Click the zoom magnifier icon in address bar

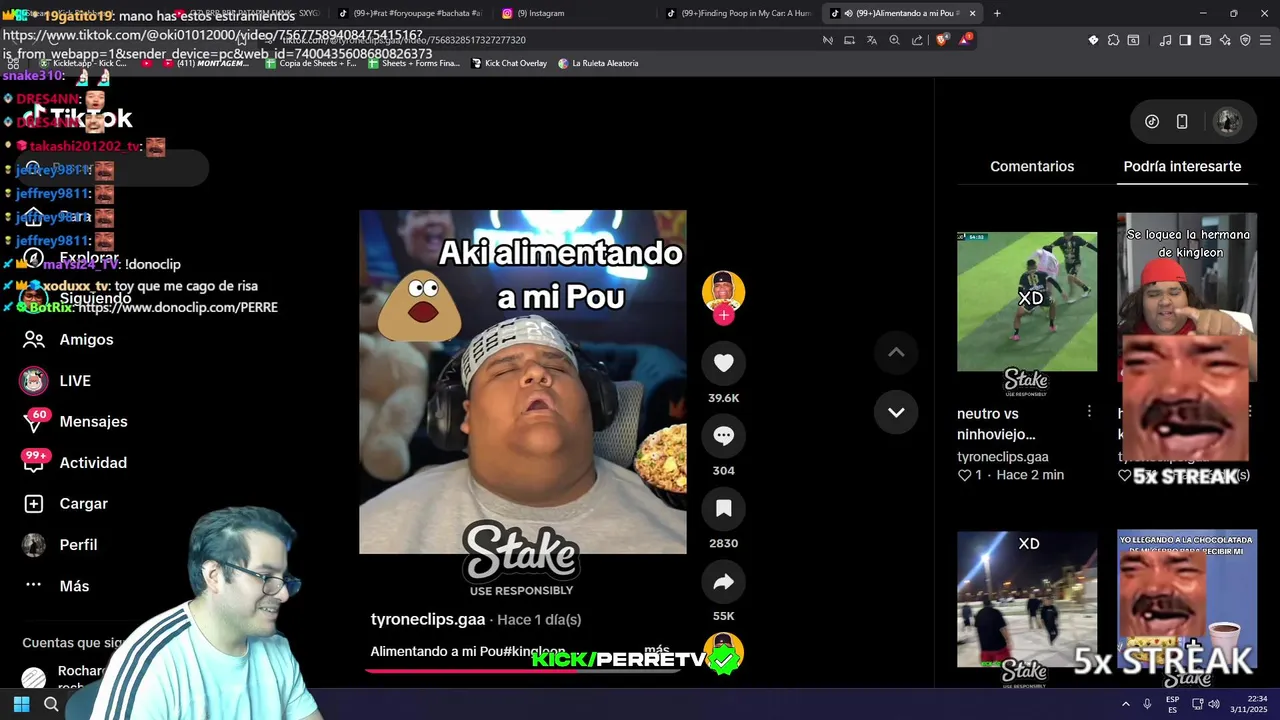pyautogui.click(x=894, y=40)
